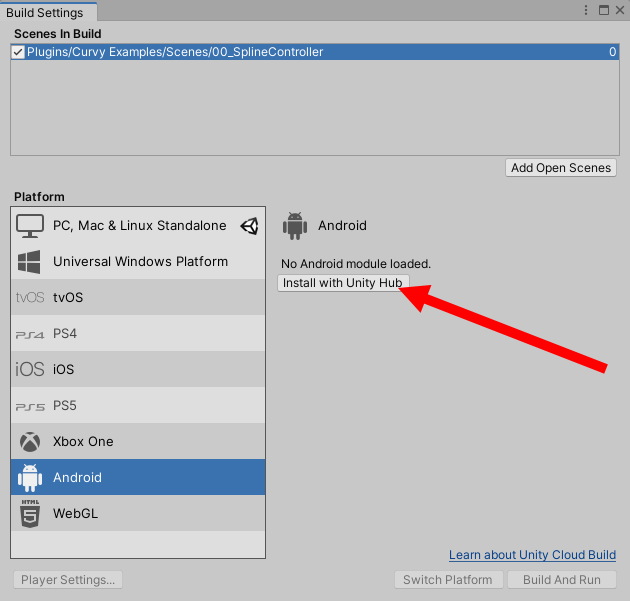Viewport: 630px width, 601px height.
Task: Click the PC, Mac & Linux monitor icon
Action: 30,226
